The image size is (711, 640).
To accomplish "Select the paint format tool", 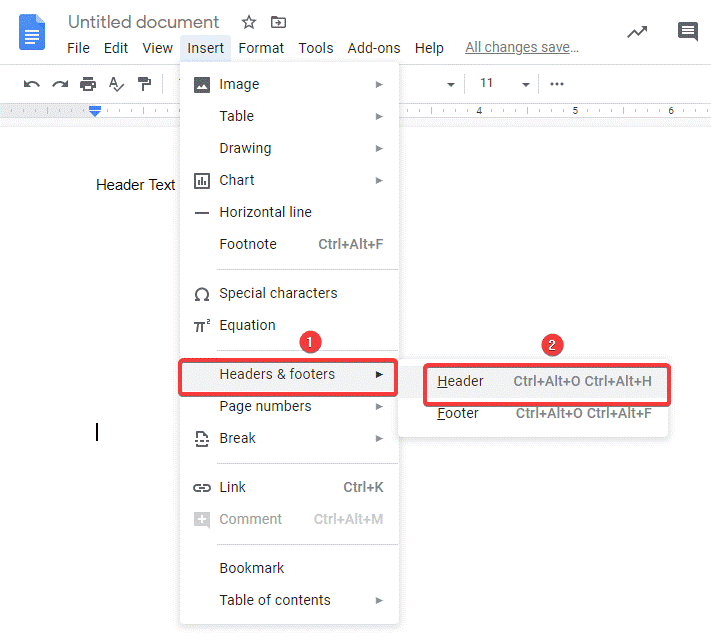I will tap(144, 84).
